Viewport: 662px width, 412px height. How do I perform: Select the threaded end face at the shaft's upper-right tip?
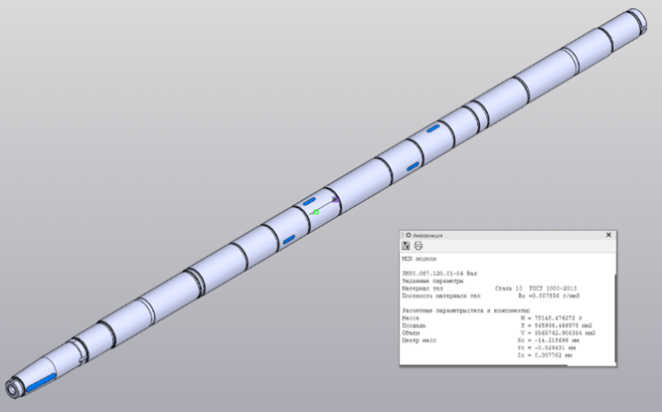click(640, 19)
